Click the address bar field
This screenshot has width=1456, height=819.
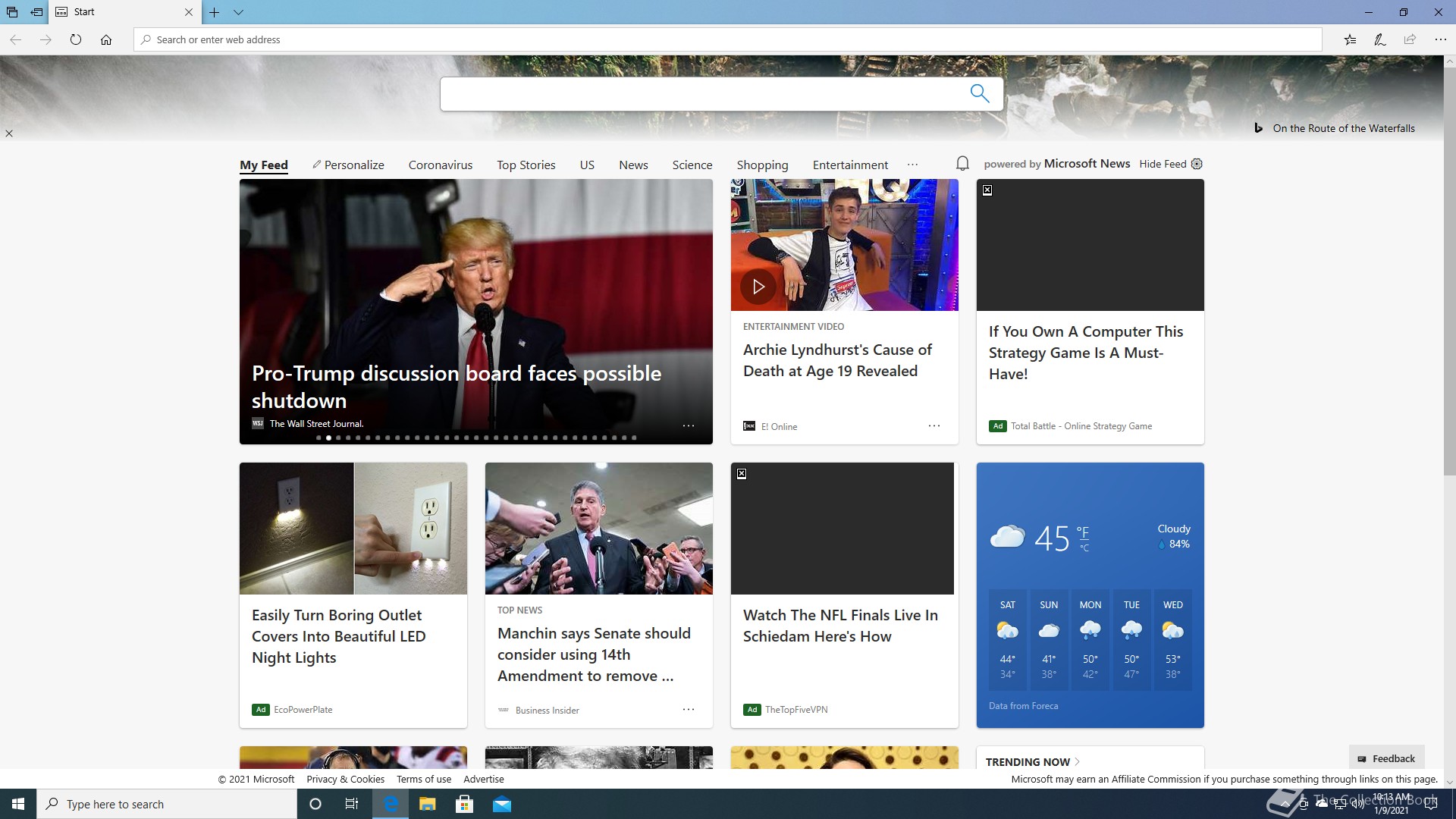(728, 39)
